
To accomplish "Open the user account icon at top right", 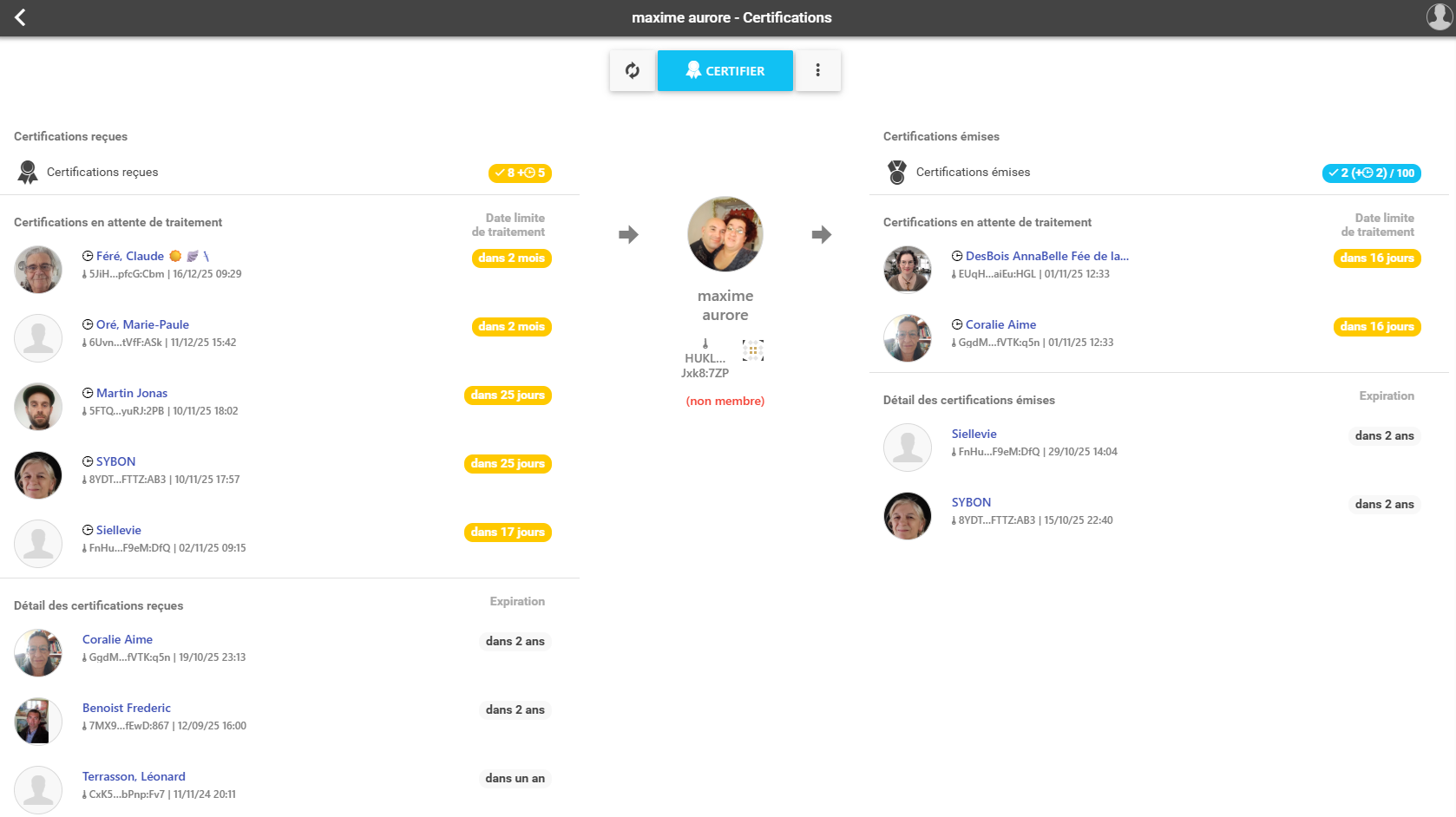I will pyautogui.click(x=1439, y=17).
